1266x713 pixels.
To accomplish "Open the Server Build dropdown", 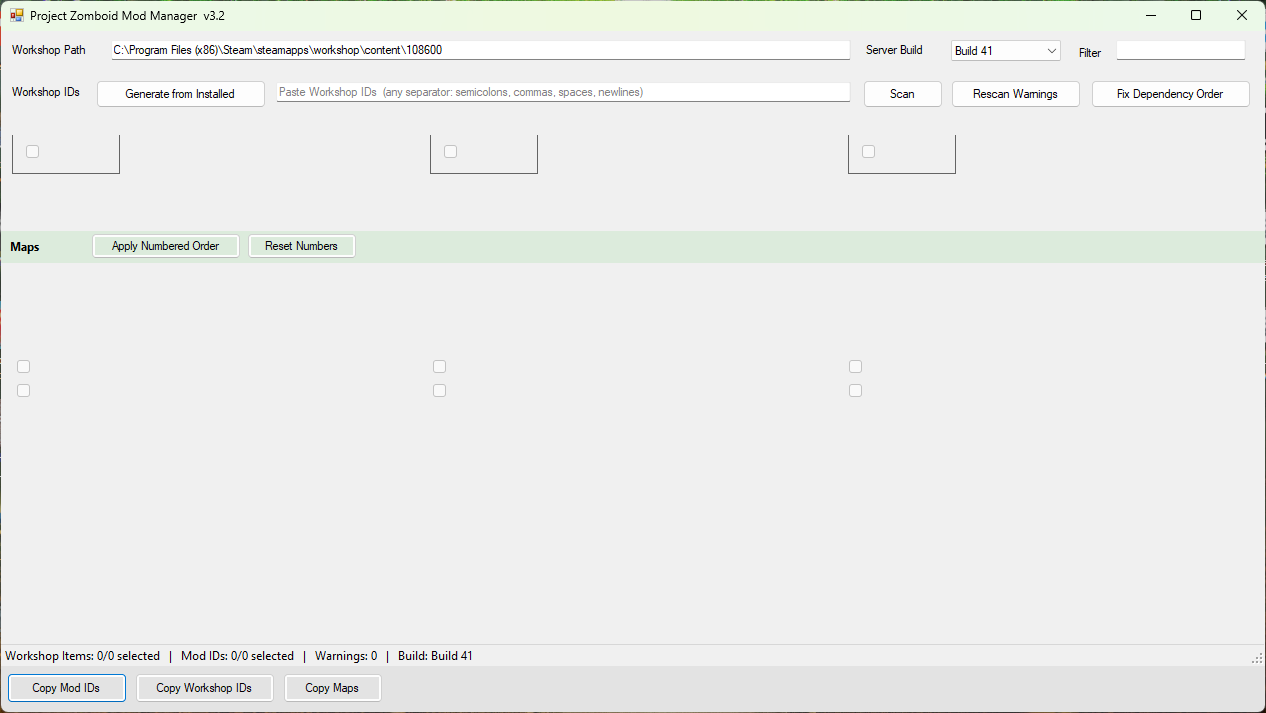I will [1005, 50].
